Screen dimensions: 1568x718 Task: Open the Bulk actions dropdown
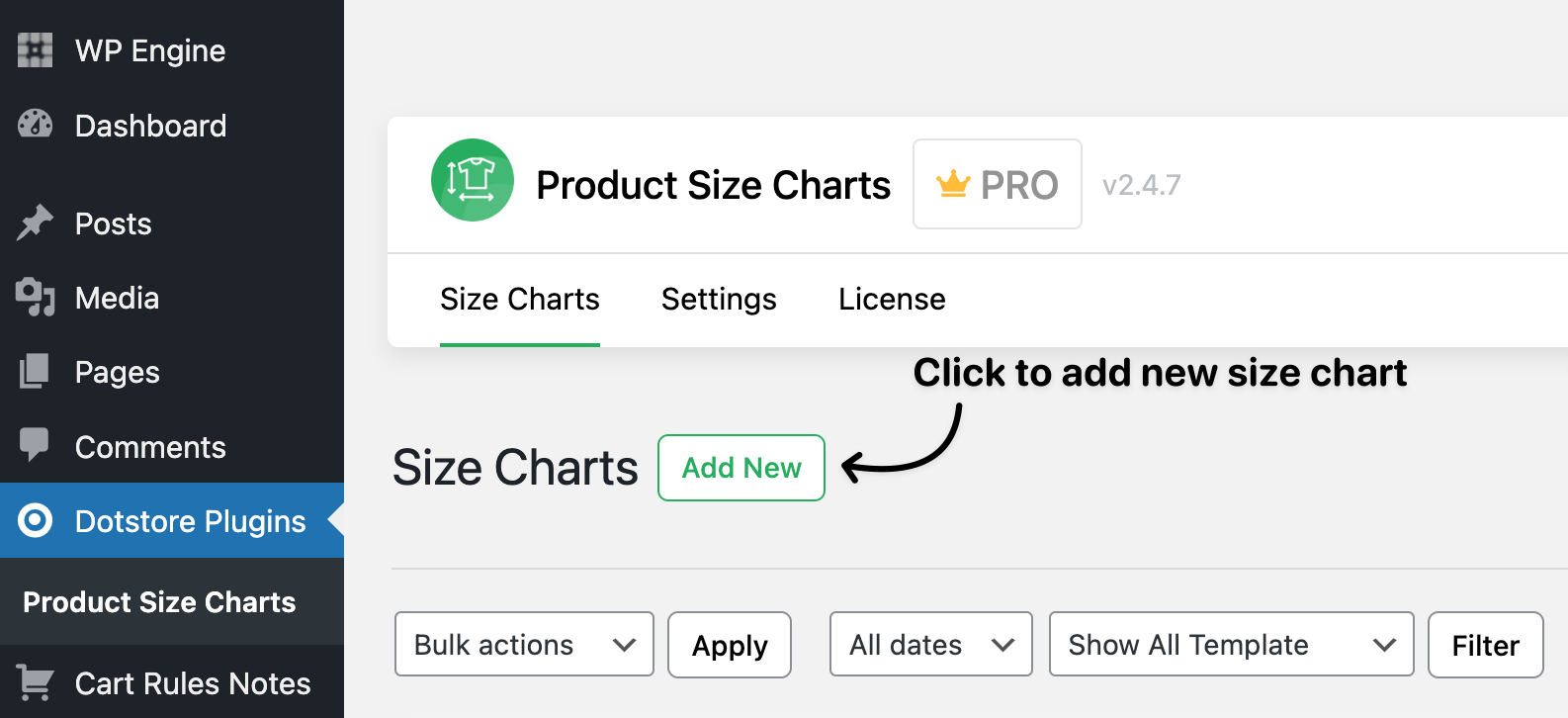click(523, 645)
